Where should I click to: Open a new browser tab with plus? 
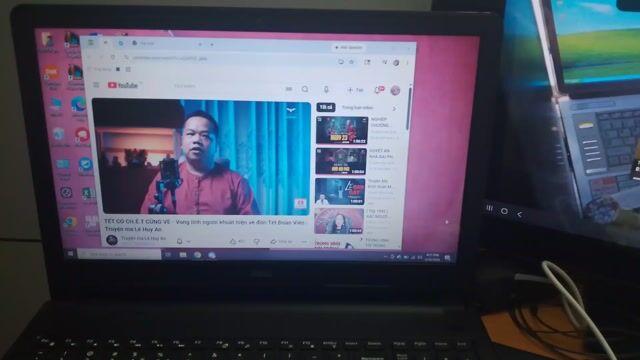point(212,44)
